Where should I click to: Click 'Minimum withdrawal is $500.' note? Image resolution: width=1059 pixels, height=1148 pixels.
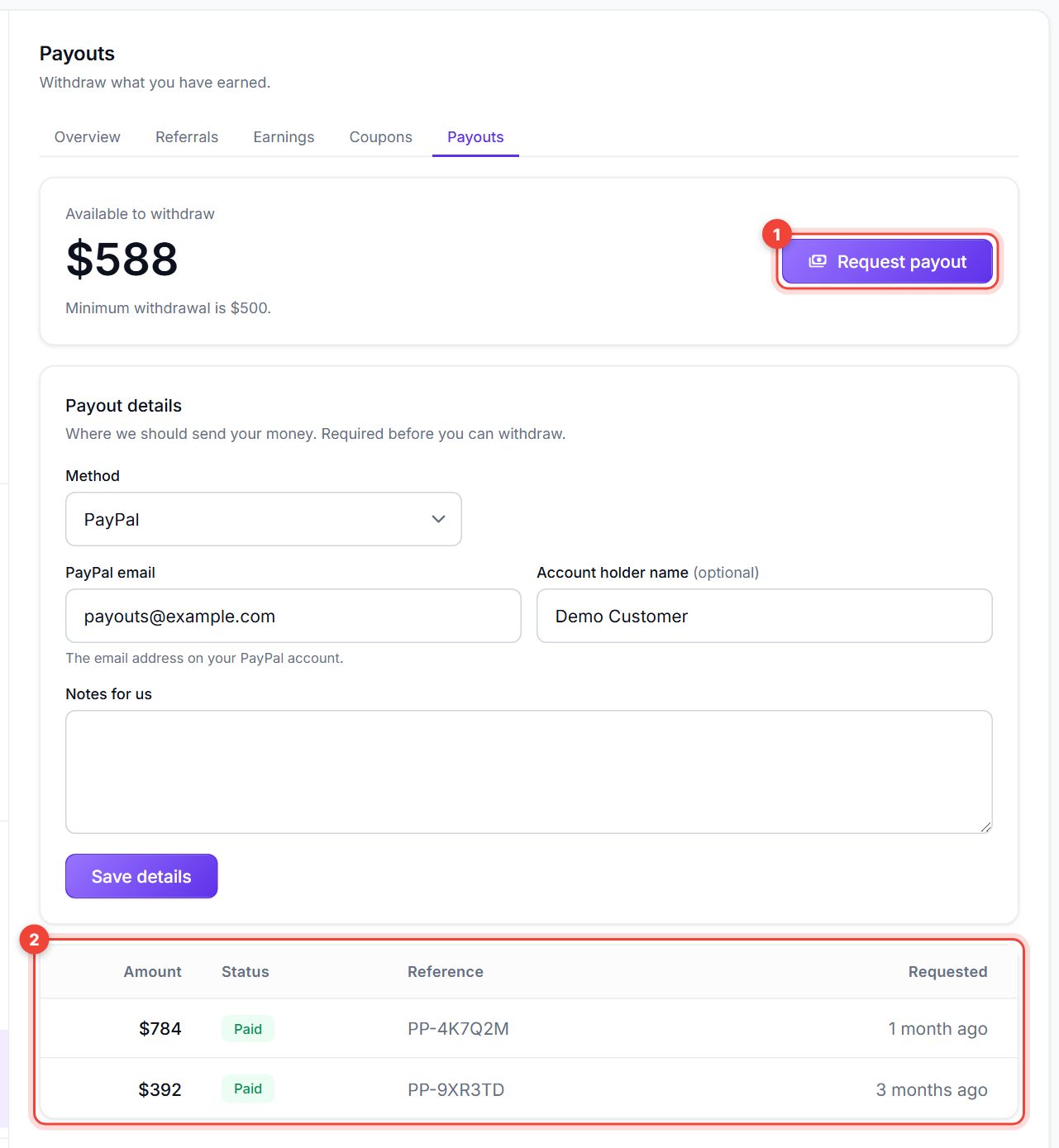click(x=169, y=308)
